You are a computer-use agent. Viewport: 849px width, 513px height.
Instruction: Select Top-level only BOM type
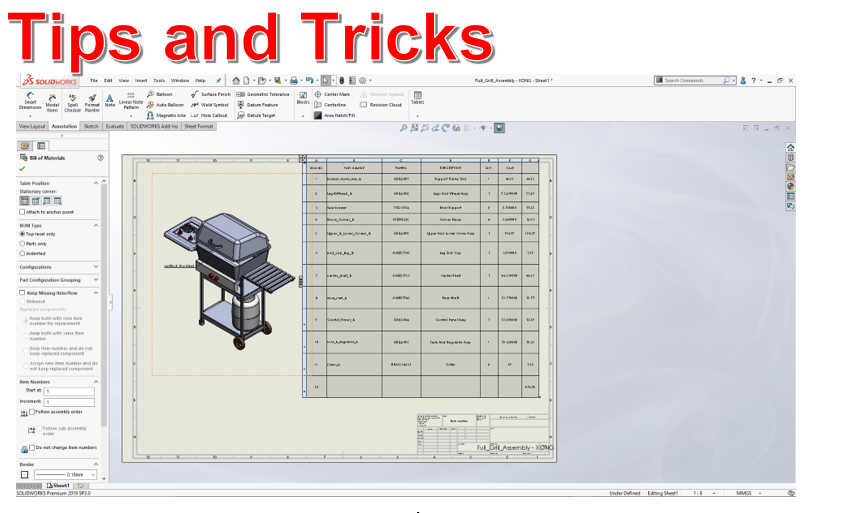[22, 234]
